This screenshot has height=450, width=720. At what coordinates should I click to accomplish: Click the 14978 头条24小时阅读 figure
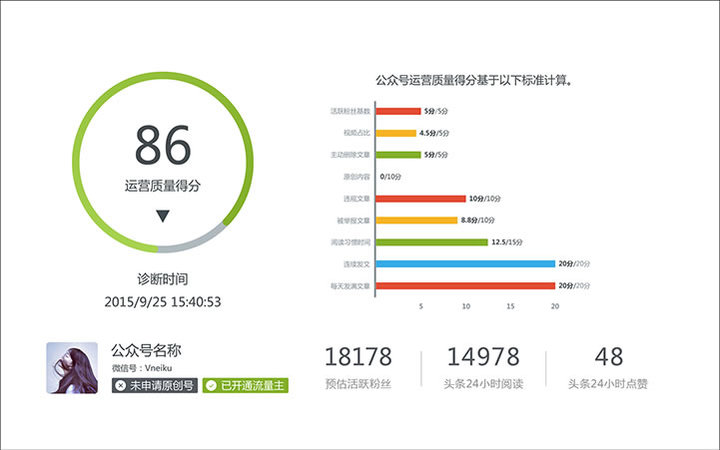click(x=483, y=357)
